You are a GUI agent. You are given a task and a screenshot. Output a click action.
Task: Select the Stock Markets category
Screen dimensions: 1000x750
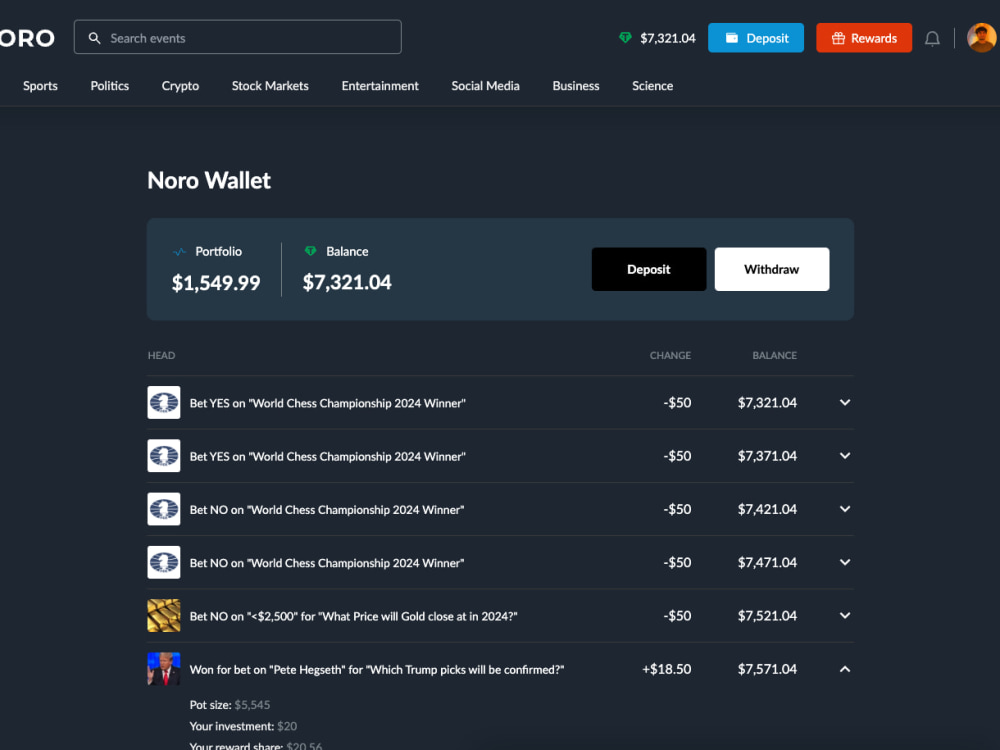[270, 86]
